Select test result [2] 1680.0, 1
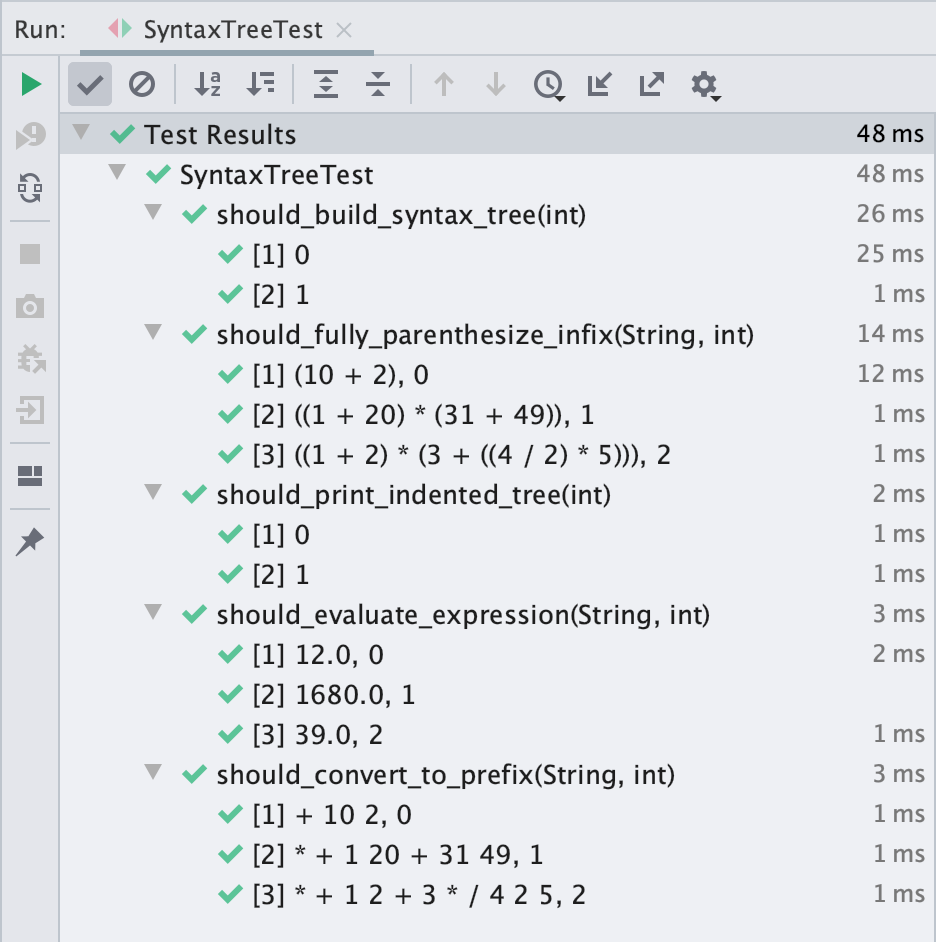Screen dimensions: 936x942 (334, 694)
